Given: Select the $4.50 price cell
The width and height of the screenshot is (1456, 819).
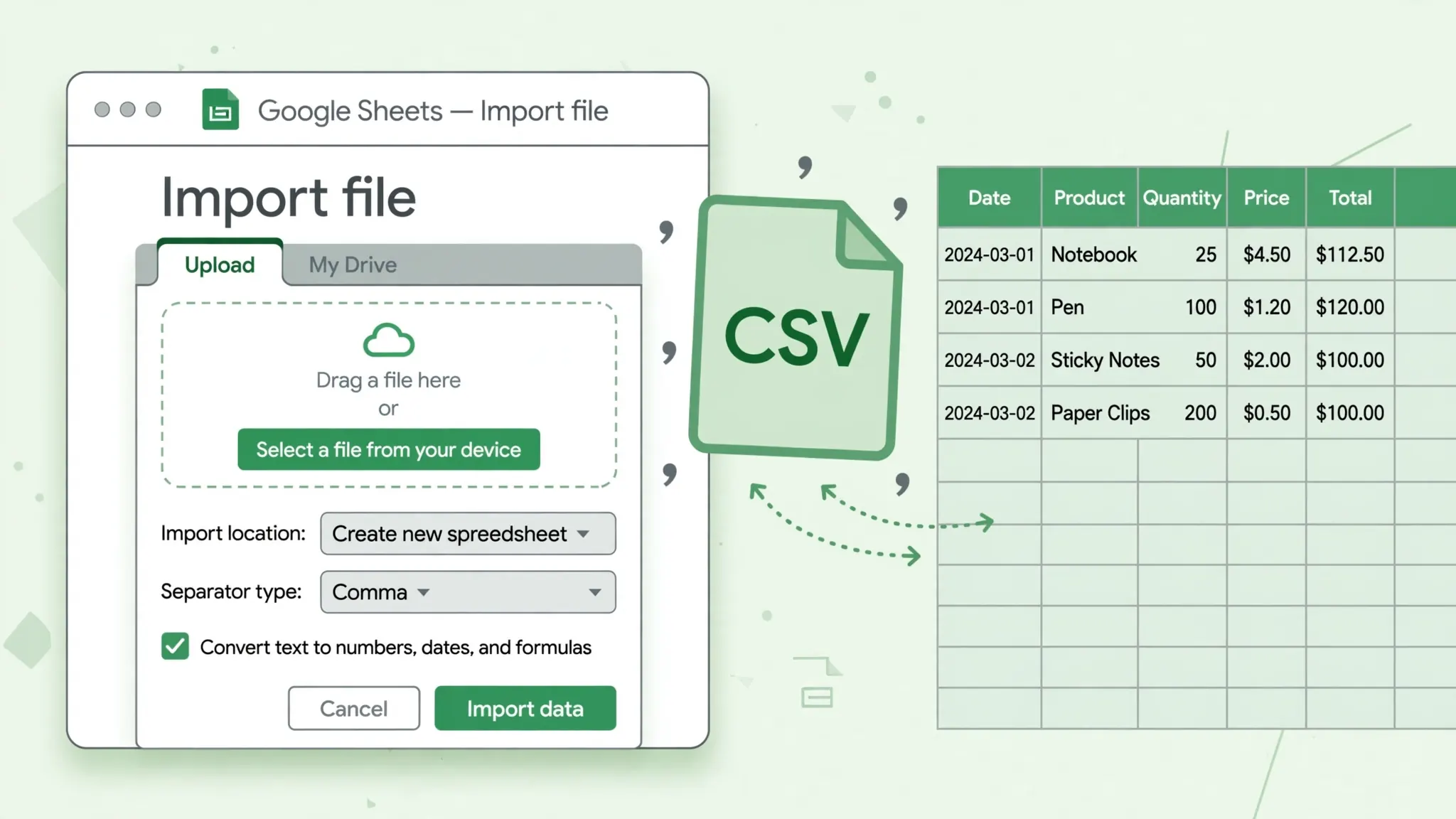Looking at the screenshot, I should (1267, 255).
